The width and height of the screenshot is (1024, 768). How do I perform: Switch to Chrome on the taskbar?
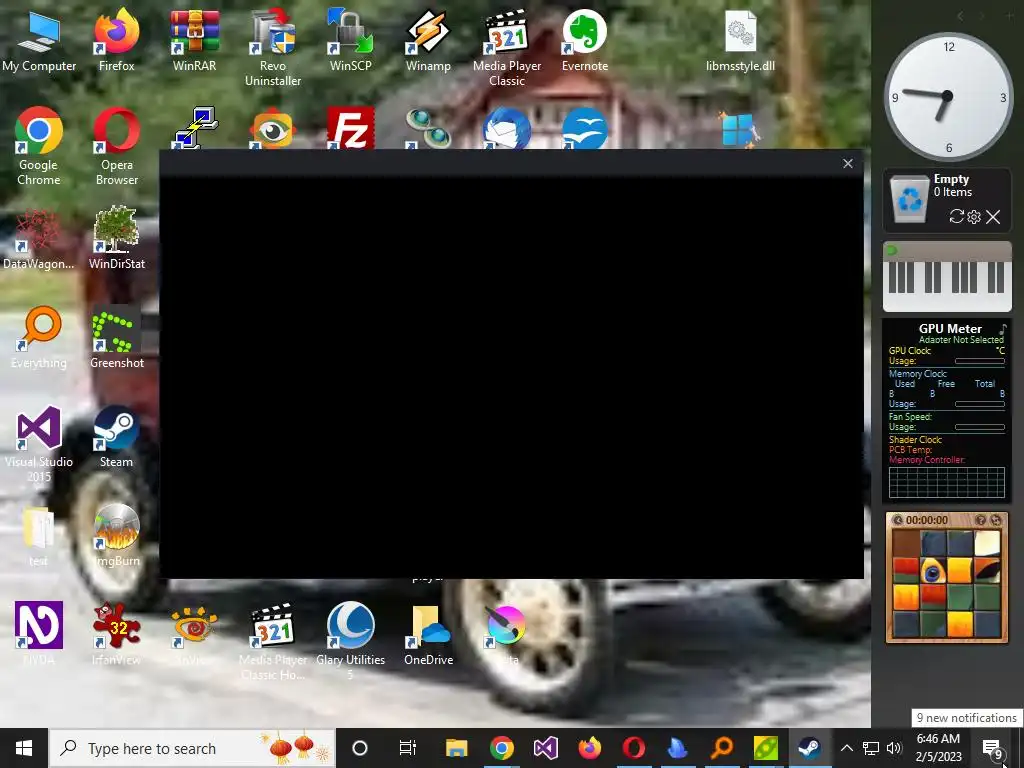pos(502,748)
